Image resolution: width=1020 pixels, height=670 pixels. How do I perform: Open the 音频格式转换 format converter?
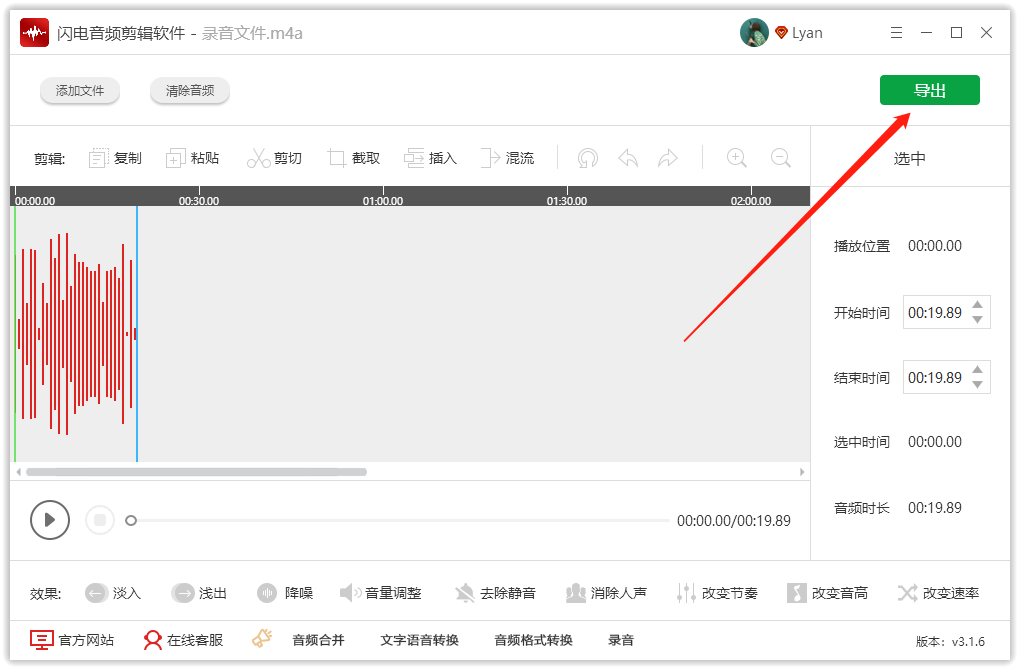[x=532, y=640]
